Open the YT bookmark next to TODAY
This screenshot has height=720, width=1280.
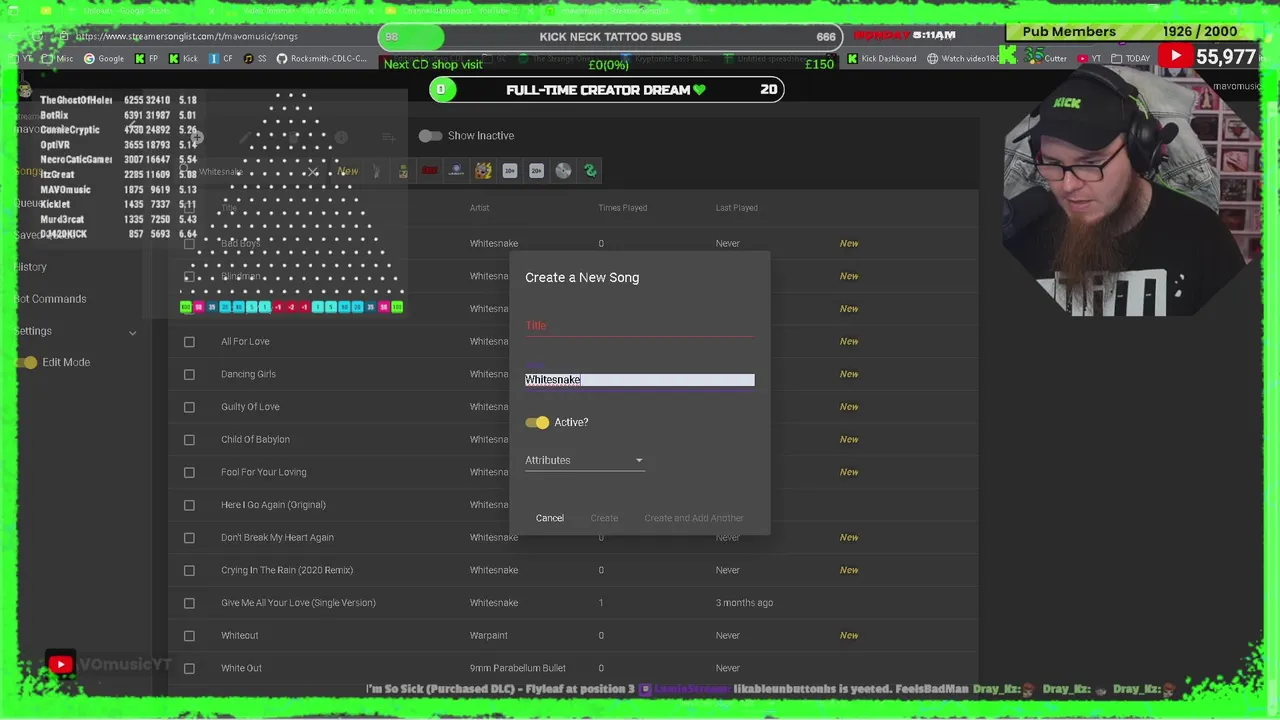pyautogui.click(x=1089, y=58)
